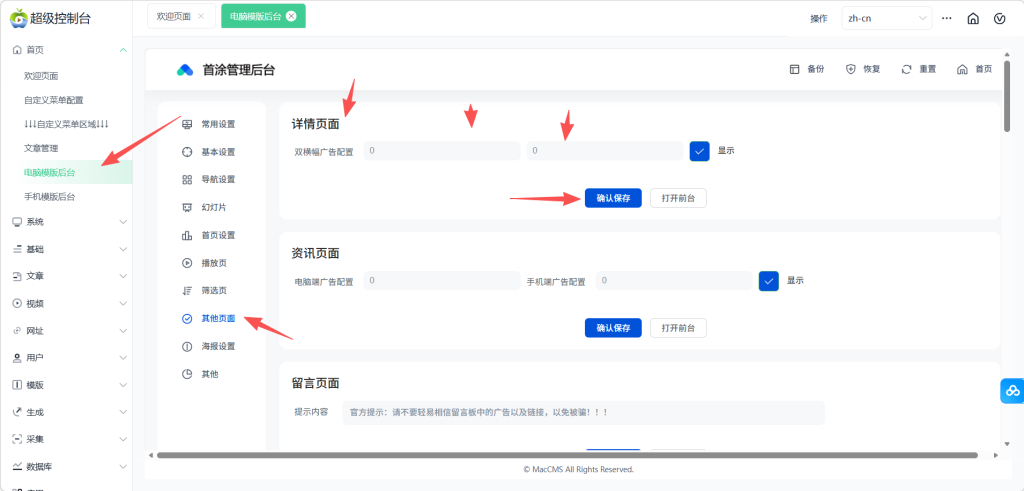Open the three-dots more menu
The image size is (1024, 491).
(x=946, y=18)
